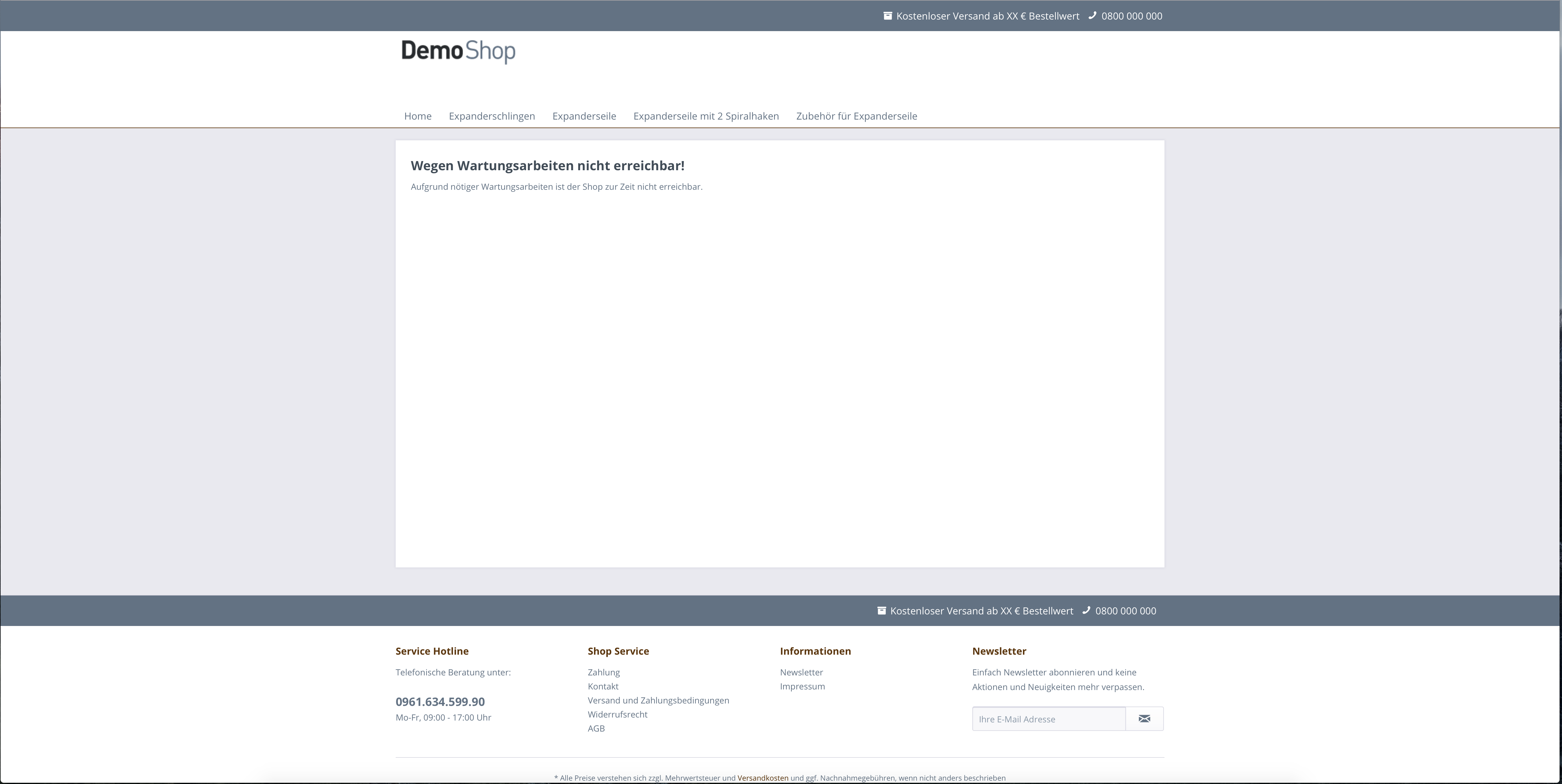The width and height of the screenshot is (1562, 784).
Task: Open the Newsletter link under Informationen
Action: [801, 672]
